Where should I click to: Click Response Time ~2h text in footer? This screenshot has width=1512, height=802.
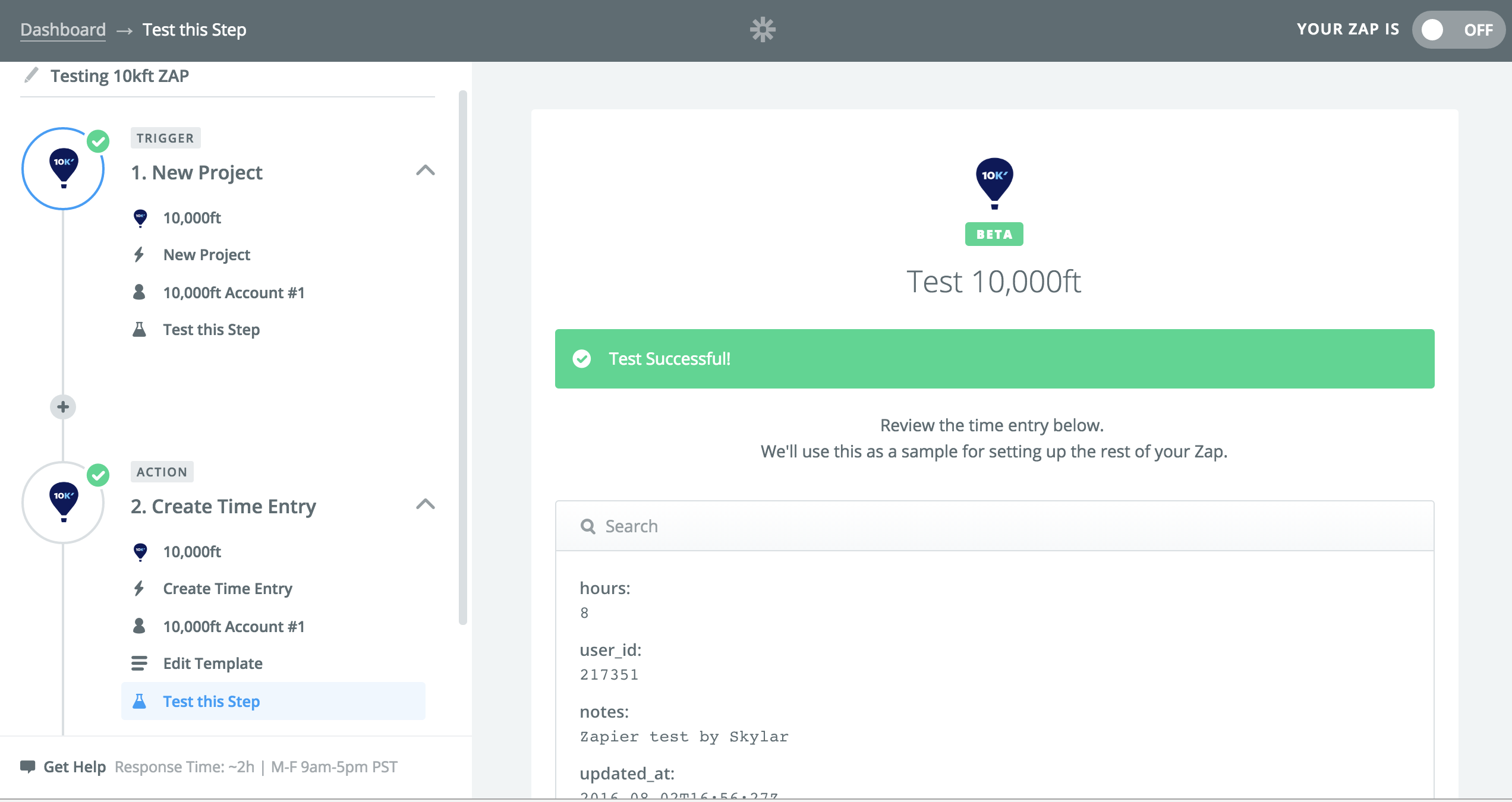[185, 767]
